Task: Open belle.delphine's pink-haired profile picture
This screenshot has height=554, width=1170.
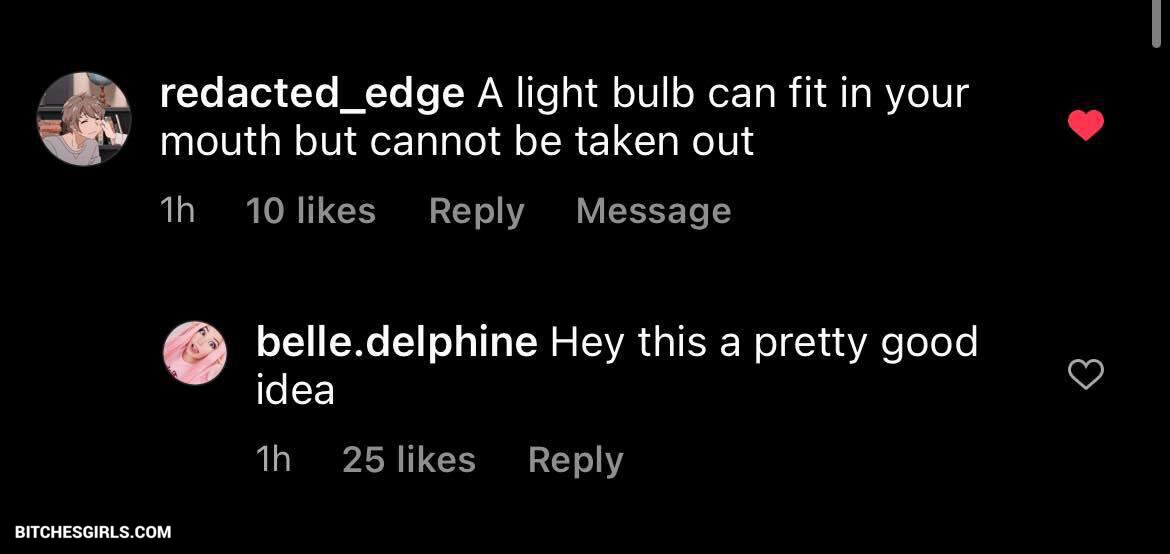Action: 195,353
